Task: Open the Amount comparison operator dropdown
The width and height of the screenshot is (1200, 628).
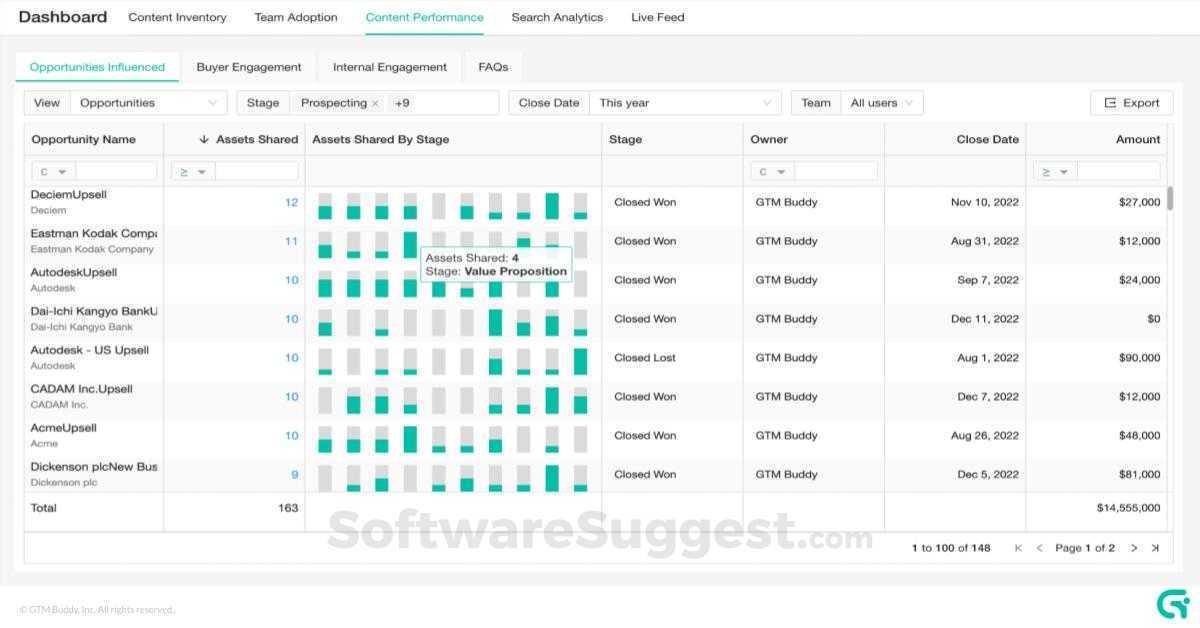Action: (1055, 170)
